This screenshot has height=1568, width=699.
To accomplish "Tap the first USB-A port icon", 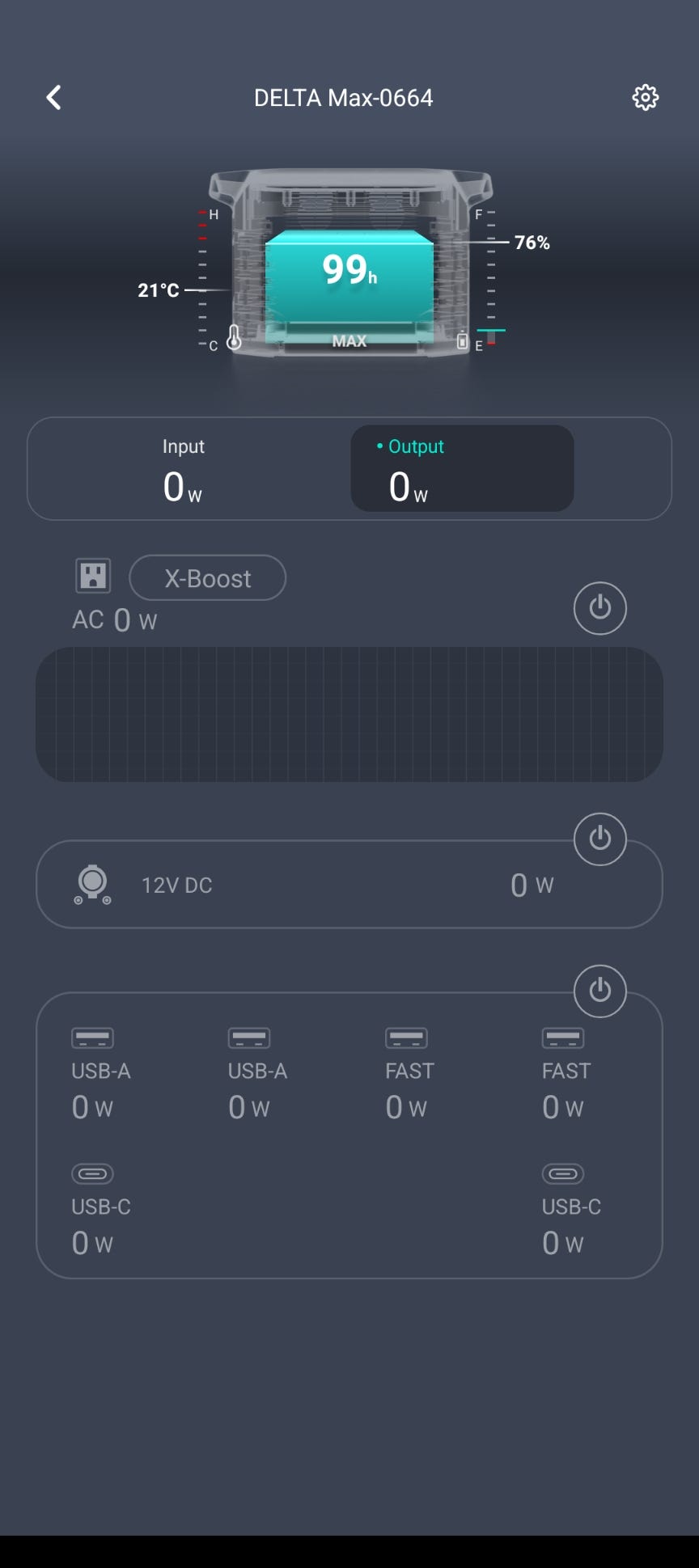I will (x=93, y=1038).
